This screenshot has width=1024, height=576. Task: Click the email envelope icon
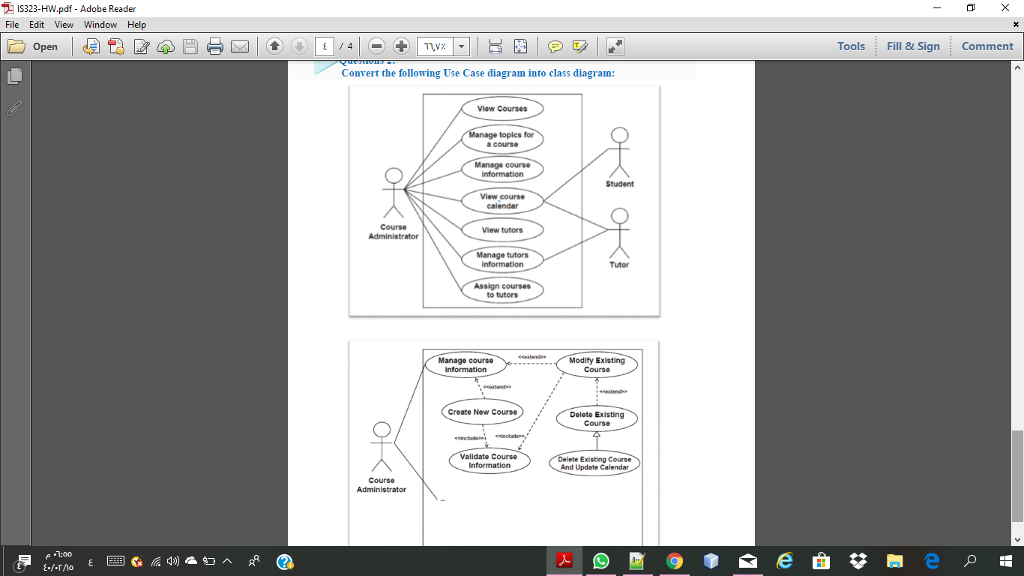coord(240,46)
